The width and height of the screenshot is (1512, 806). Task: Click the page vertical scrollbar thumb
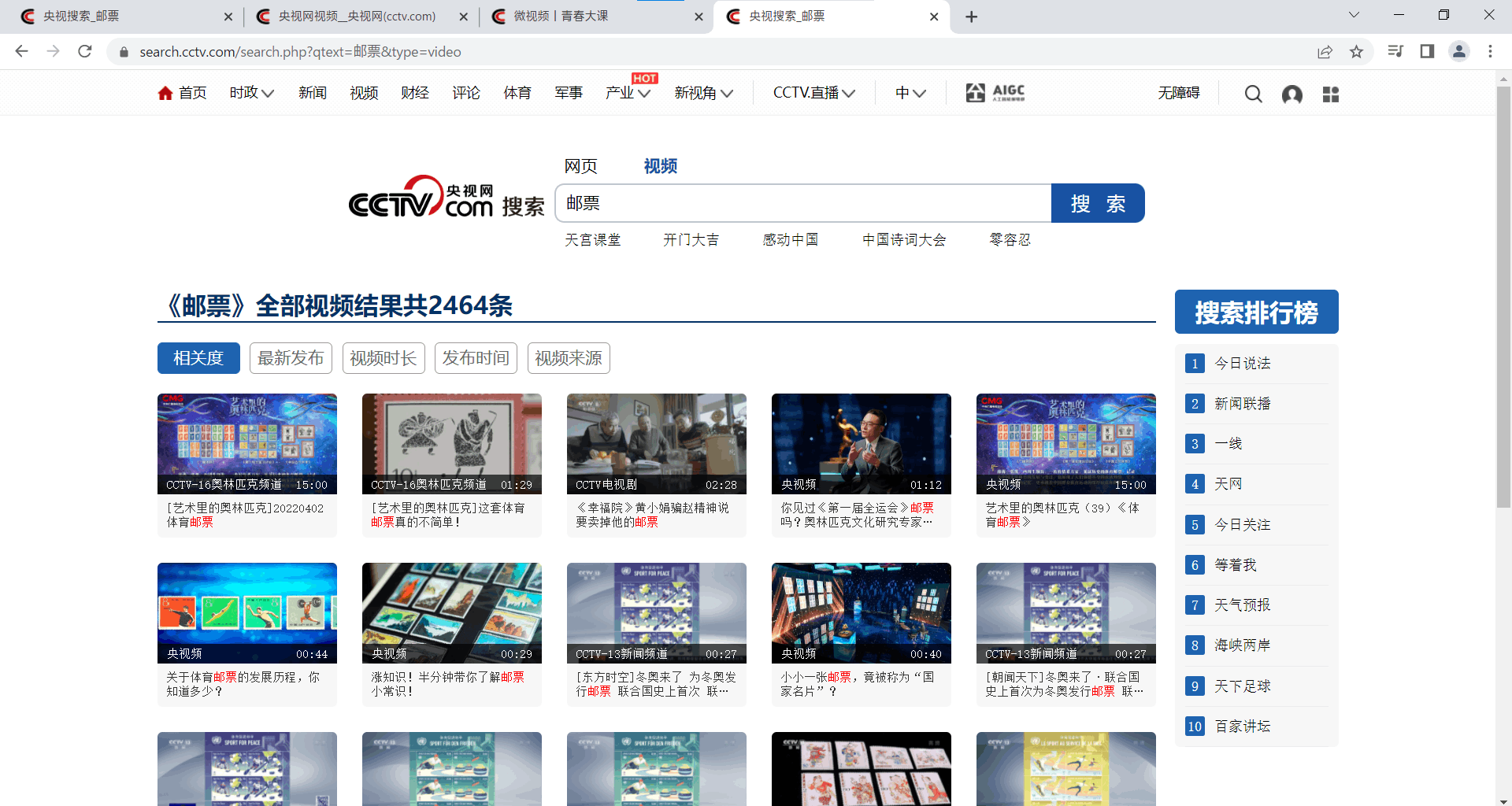[x=1503, y=297]
